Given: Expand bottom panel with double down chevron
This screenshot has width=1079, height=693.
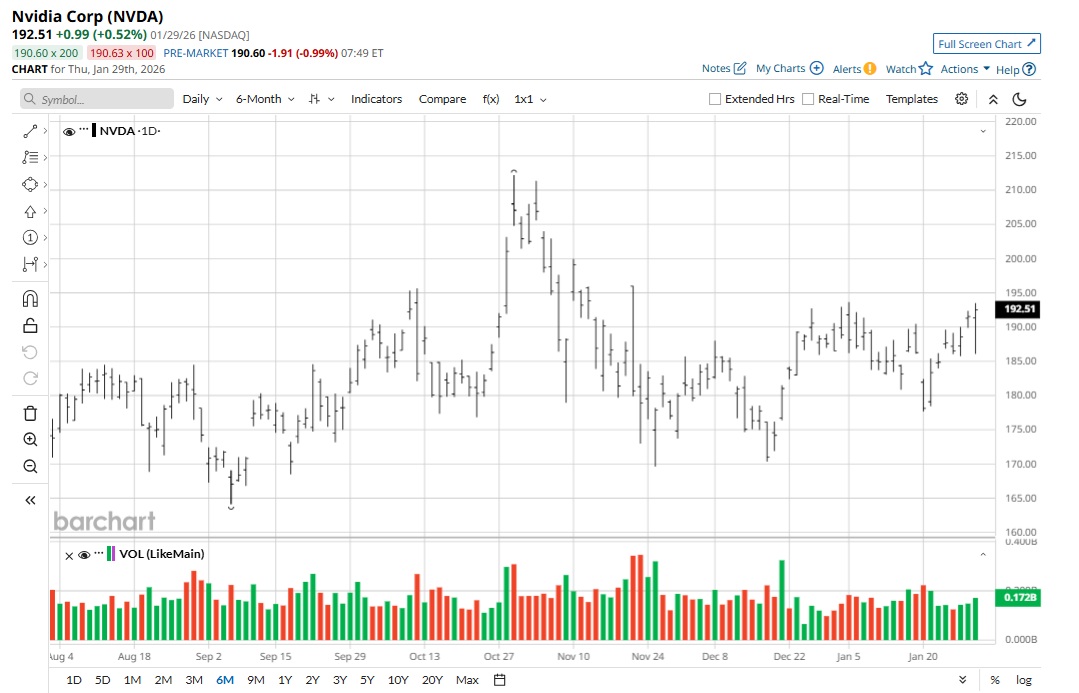Looking at the screenshot, I should pyautogui.click(x=963, y=680).
